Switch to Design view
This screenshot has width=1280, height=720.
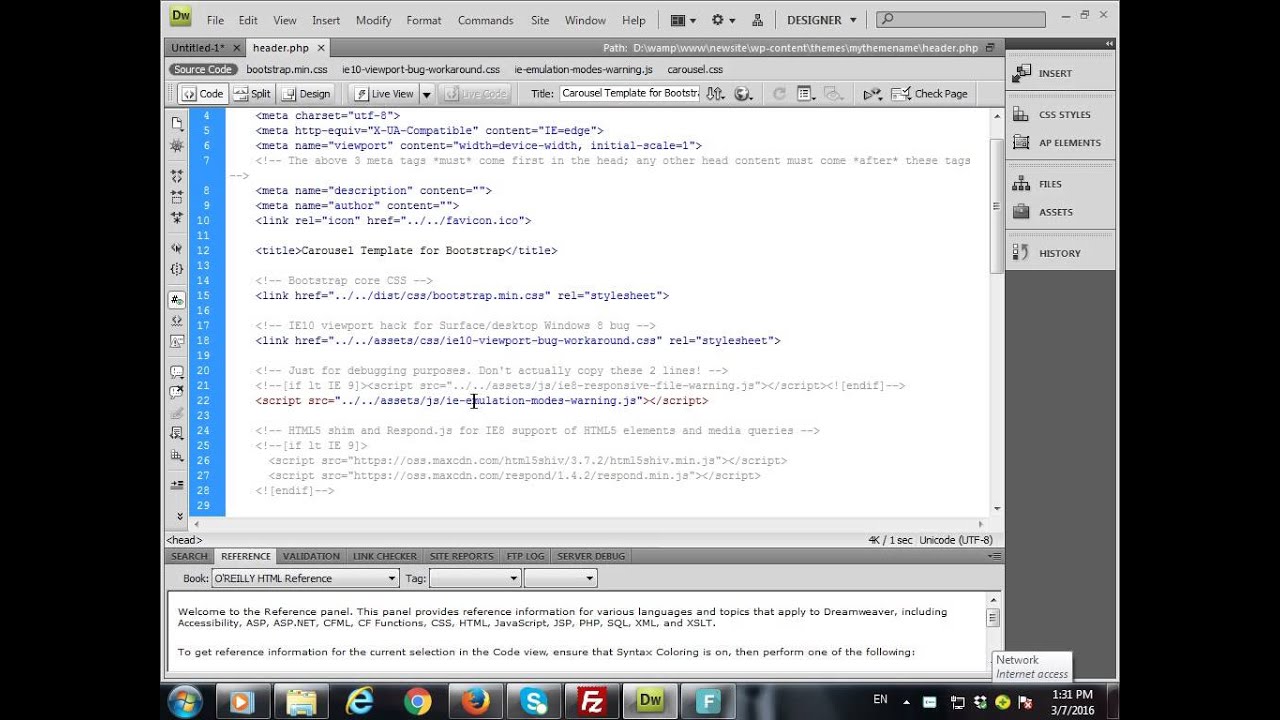click(x=306, y=93)
